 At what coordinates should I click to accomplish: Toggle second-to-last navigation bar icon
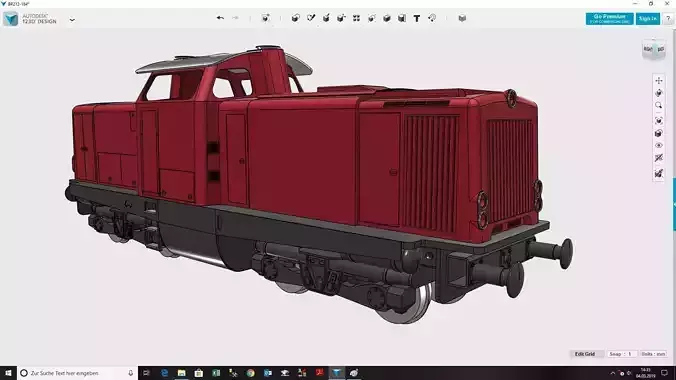pos(659,158)
